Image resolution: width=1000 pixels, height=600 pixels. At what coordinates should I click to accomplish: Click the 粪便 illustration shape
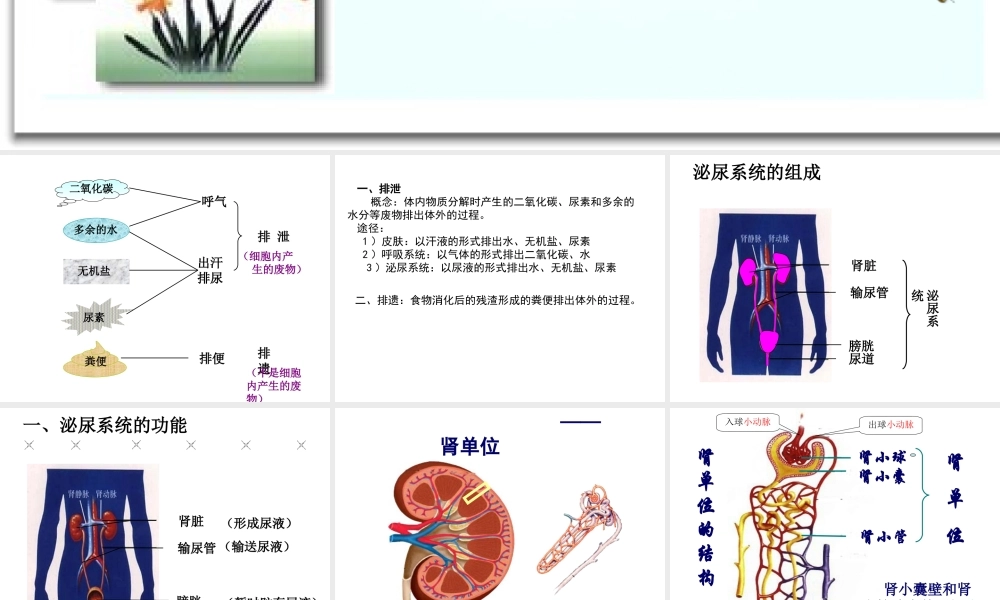click(x=95, y=359)
